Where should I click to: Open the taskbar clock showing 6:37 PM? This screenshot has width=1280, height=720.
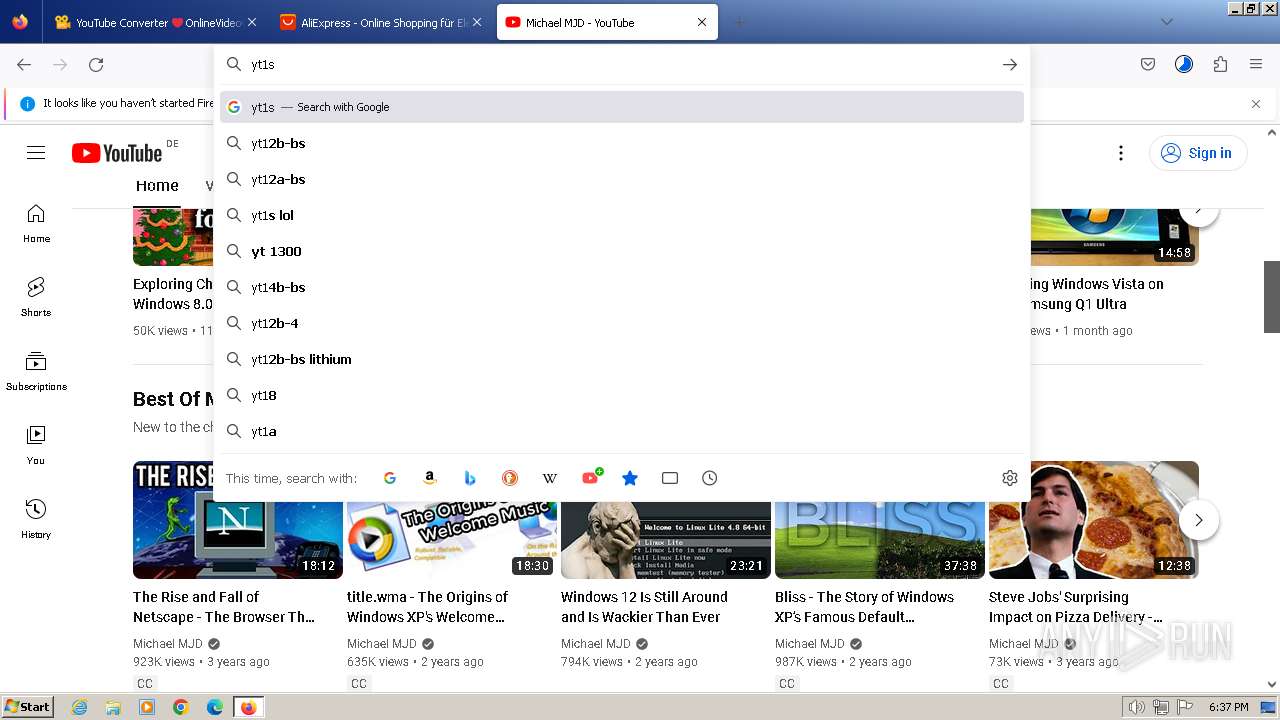coord(1228,707)
